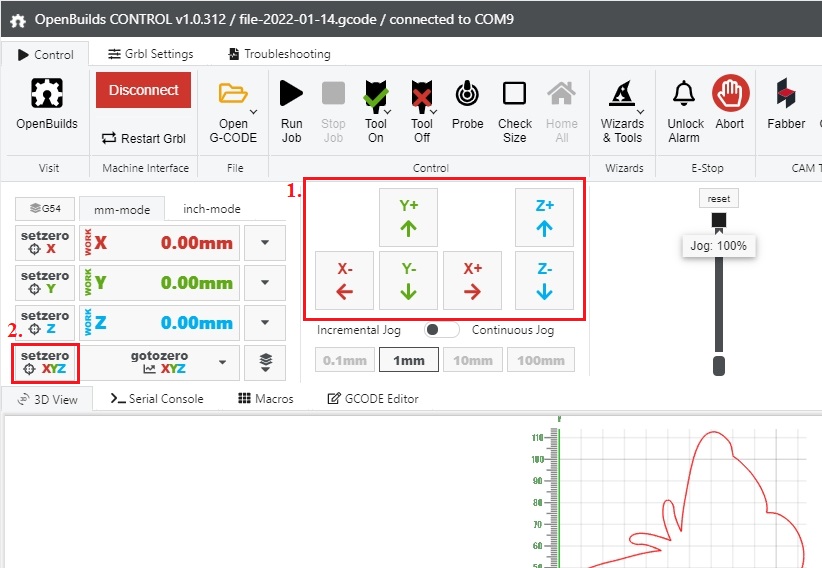Reset the jog speed override
Viewport: 822px width, 568px height.
click(719, 199)
